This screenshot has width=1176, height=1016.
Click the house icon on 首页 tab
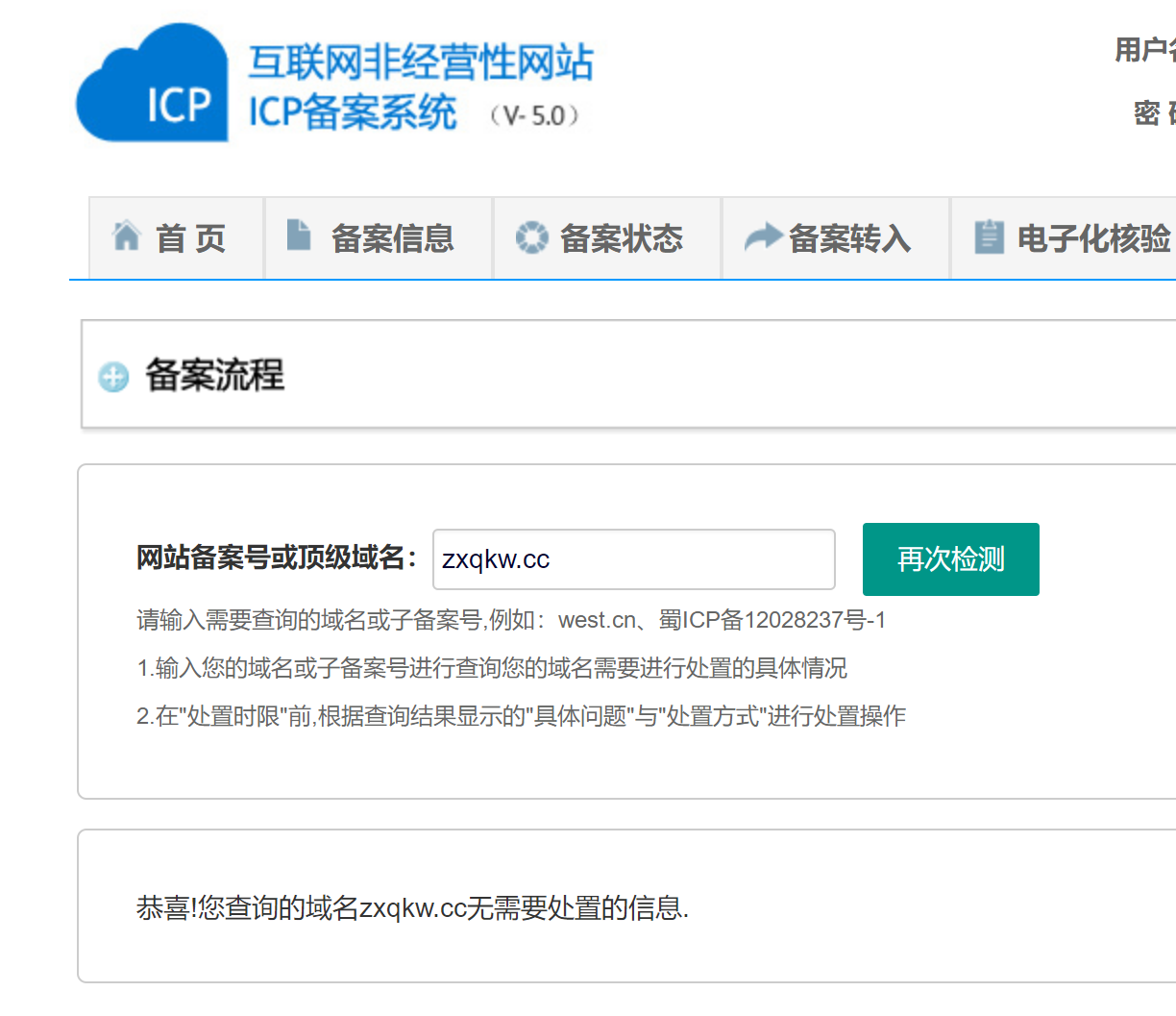pos(126,235)
